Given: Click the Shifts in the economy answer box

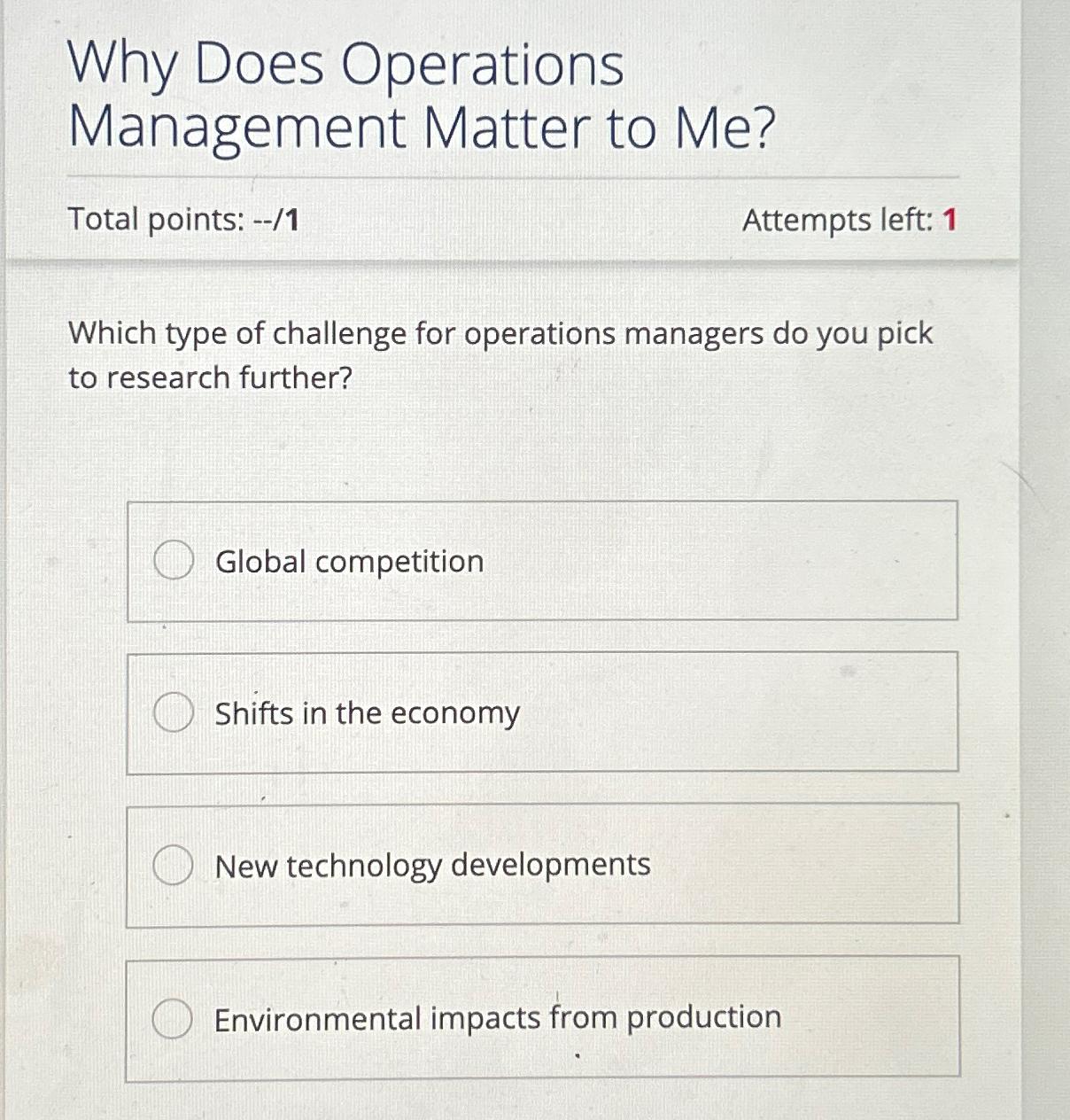Looking at the screenshot, I should [x=543, y=712].
